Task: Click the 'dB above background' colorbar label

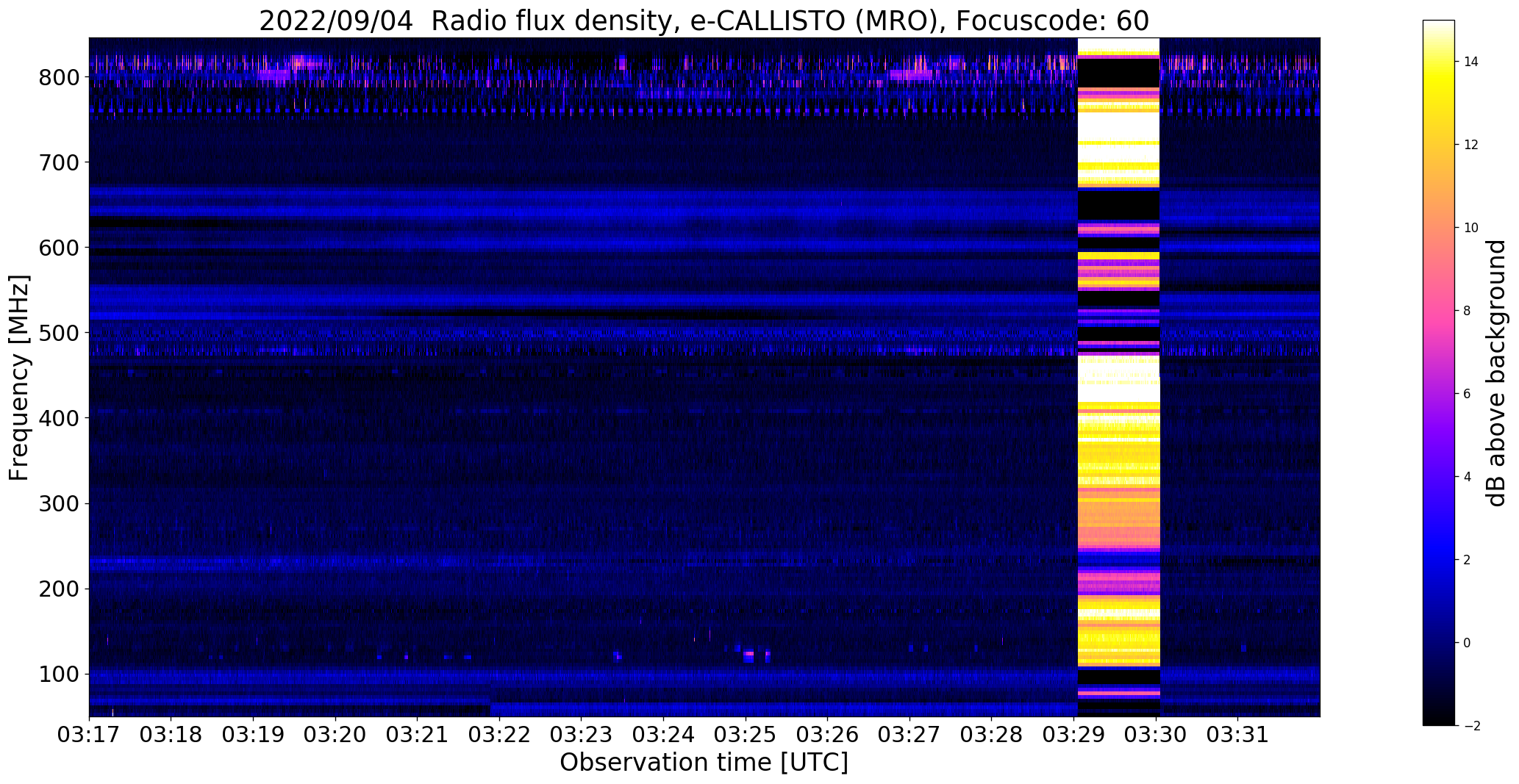Action: pos(1496,373)
